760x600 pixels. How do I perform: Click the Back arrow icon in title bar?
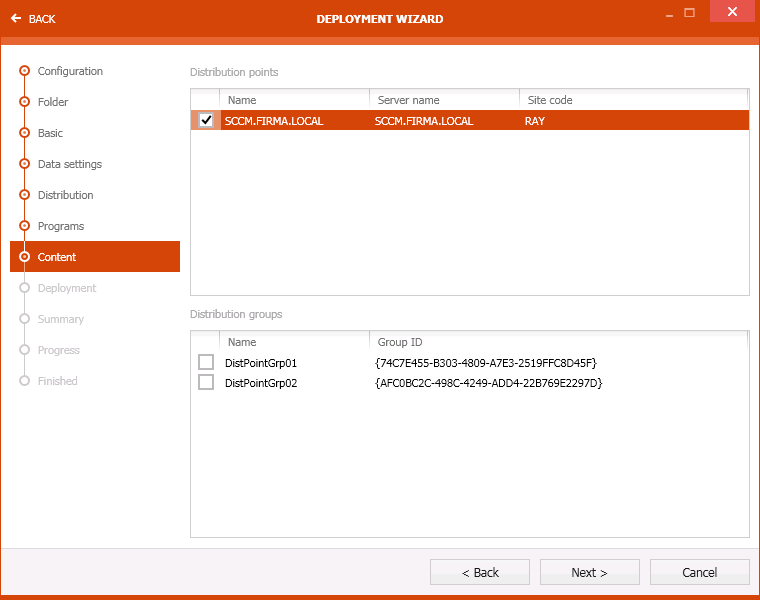point(16,19)
